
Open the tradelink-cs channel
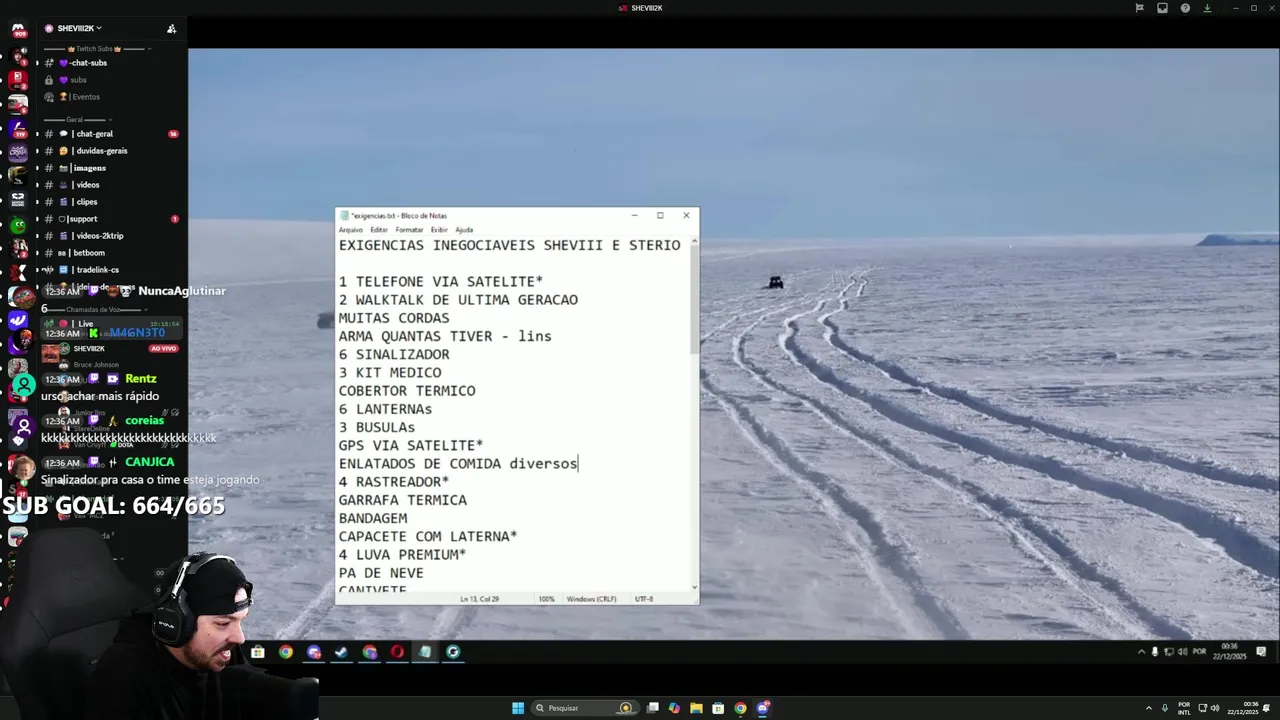click(x=112, y=270)
